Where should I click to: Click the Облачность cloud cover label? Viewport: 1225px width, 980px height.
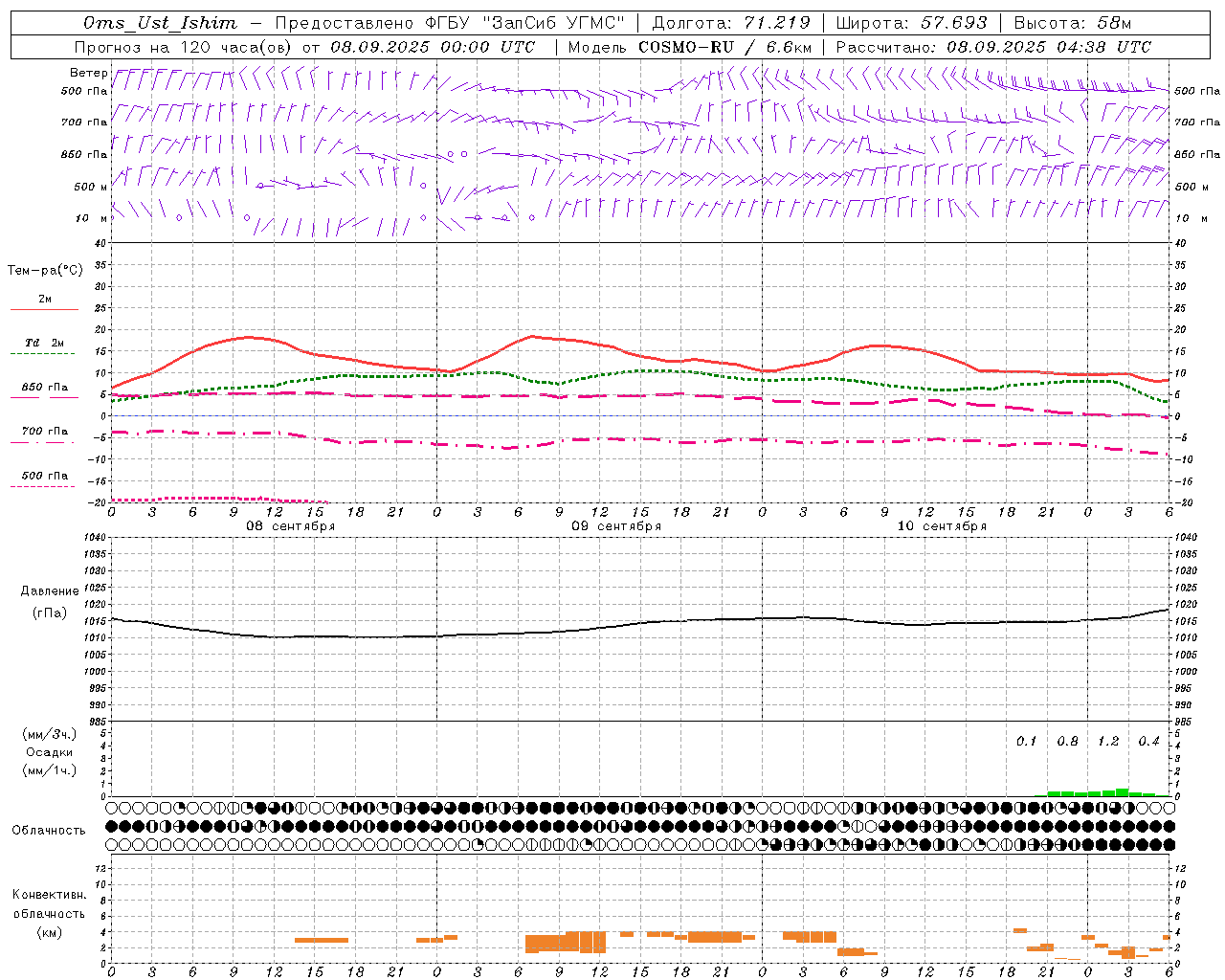tap(48, 830)
